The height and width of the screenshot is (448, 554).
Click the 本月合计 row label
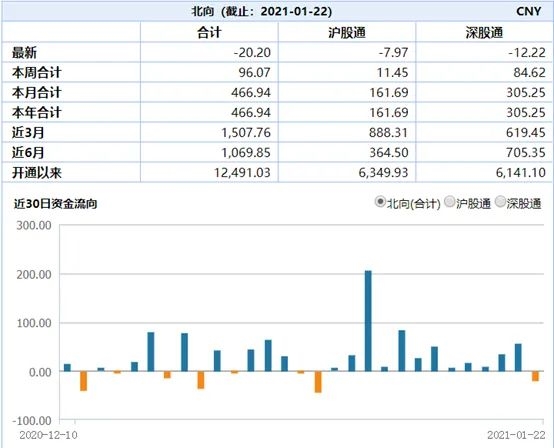tap(37, 93)
